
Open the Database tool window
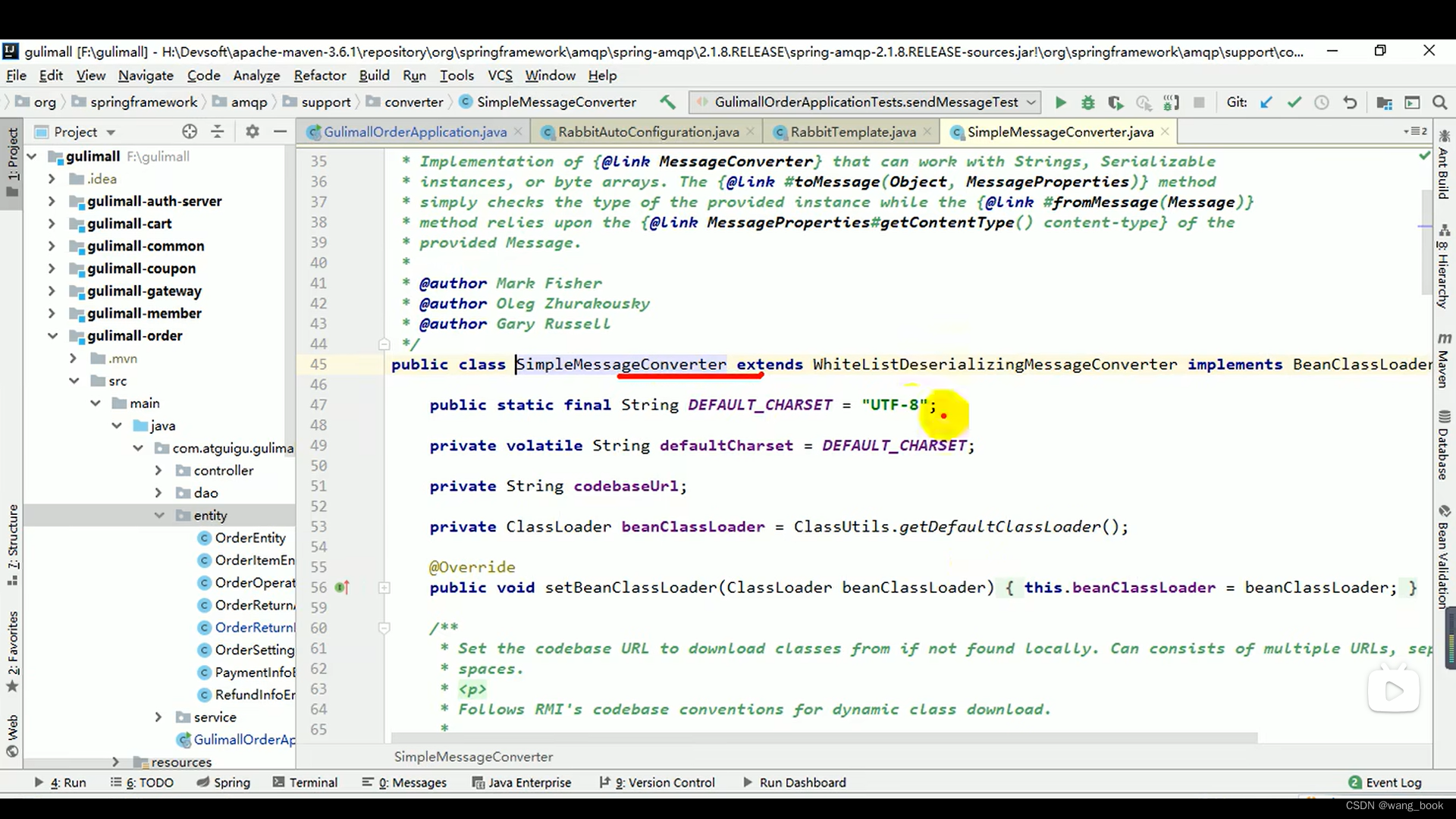pos(1443,446)
